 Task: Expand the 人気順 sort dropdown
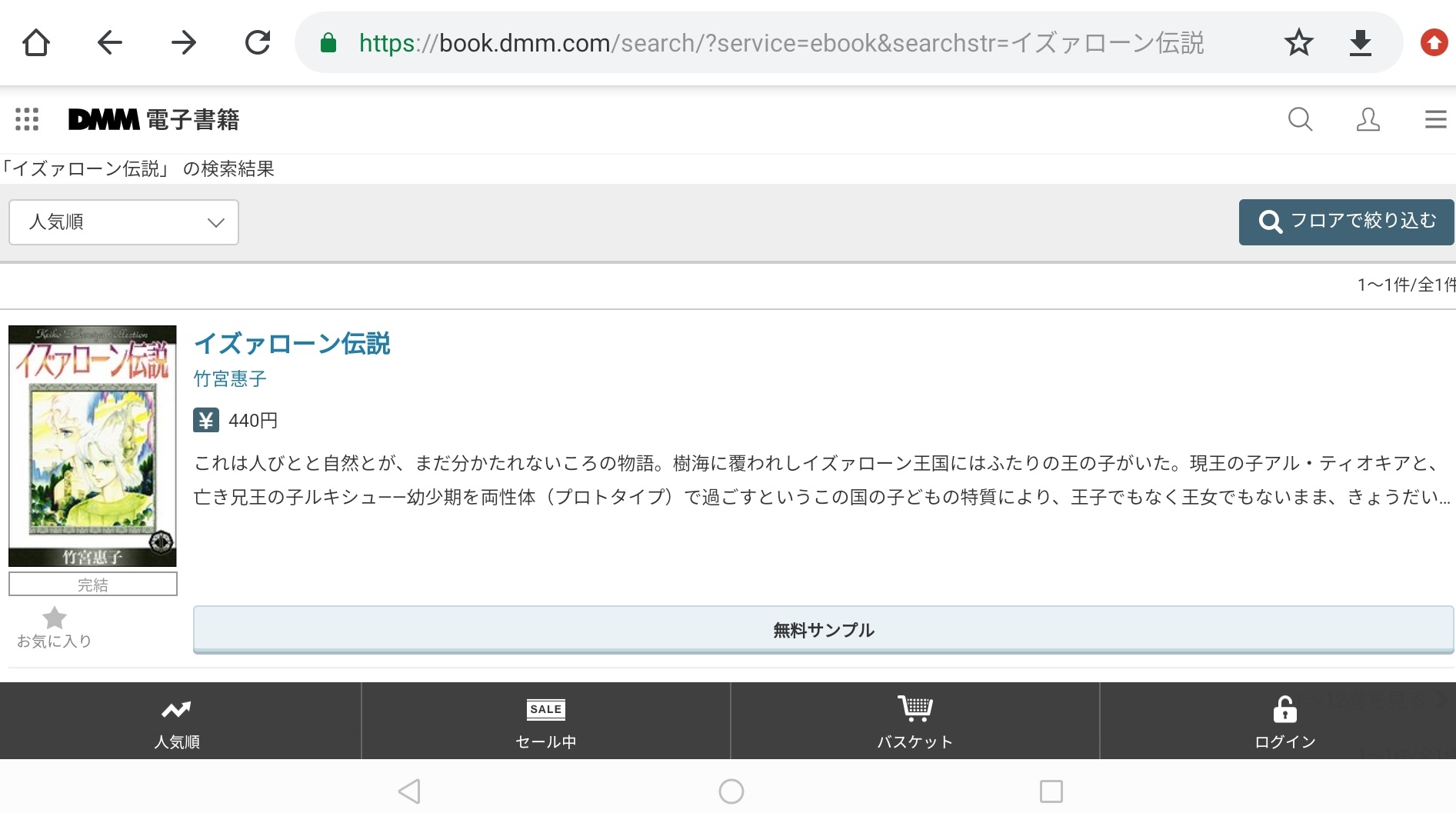pos(124,222)
